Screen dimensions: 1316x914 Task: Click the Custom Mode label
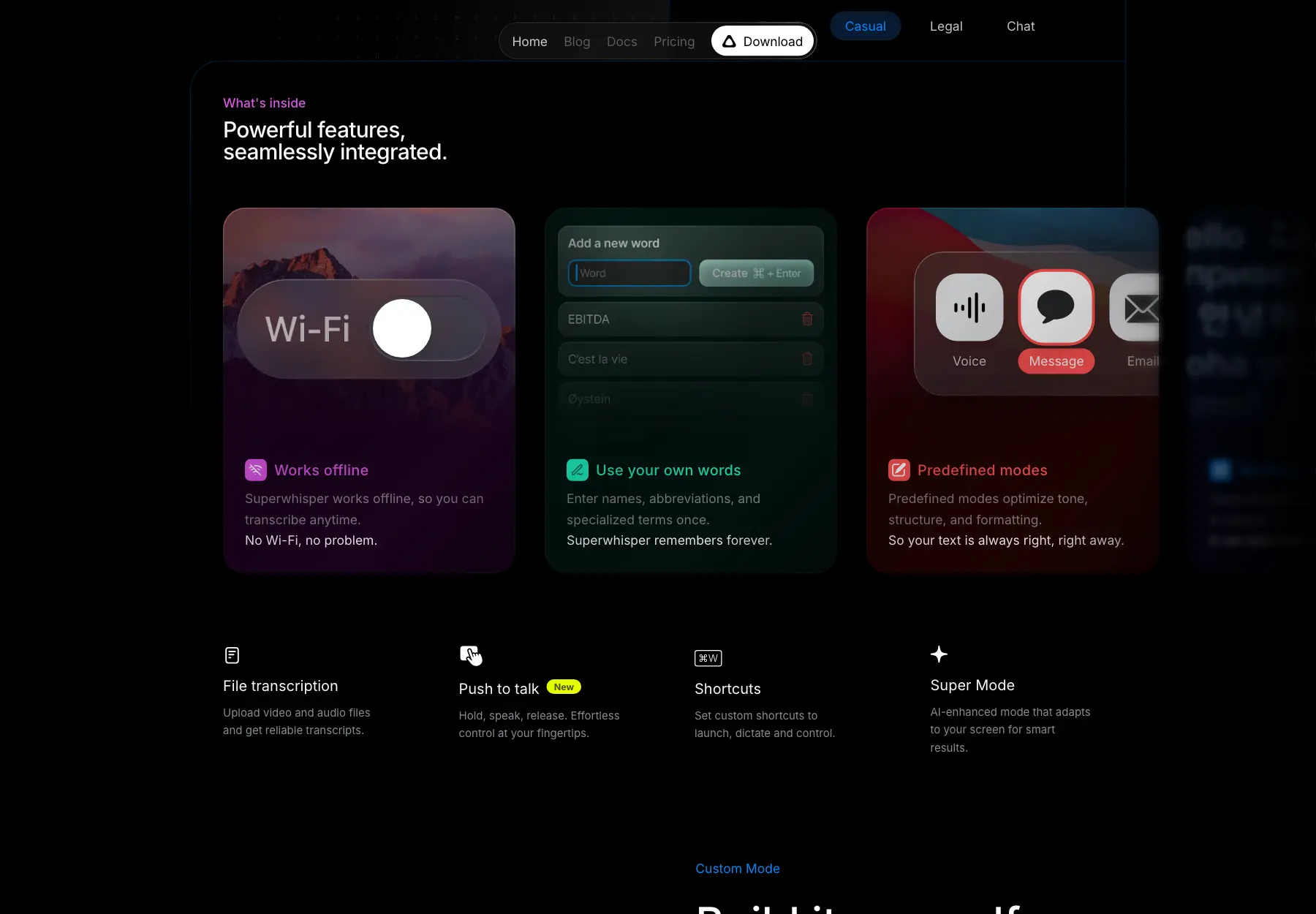pos(737,869)
